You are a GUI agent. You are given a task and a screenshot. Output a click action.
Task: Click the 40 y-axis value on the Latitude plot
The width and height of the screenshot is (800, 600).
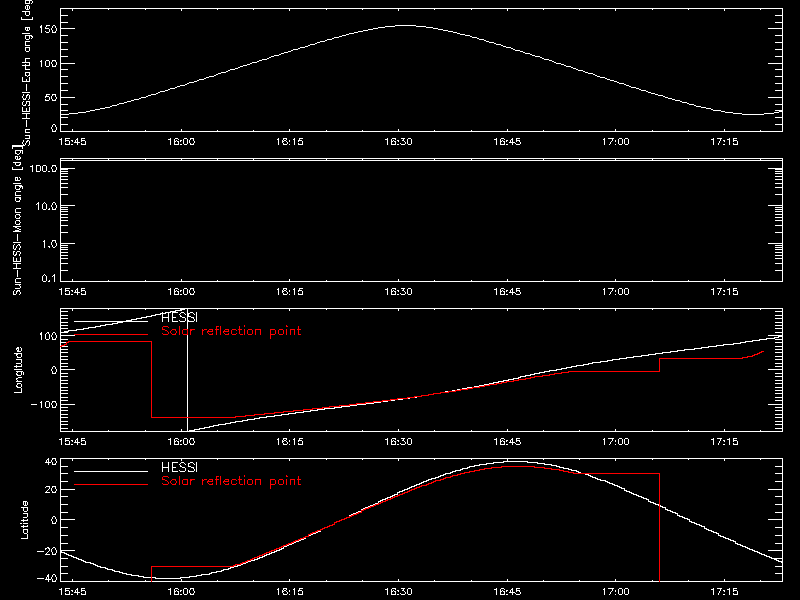(51, 462)
